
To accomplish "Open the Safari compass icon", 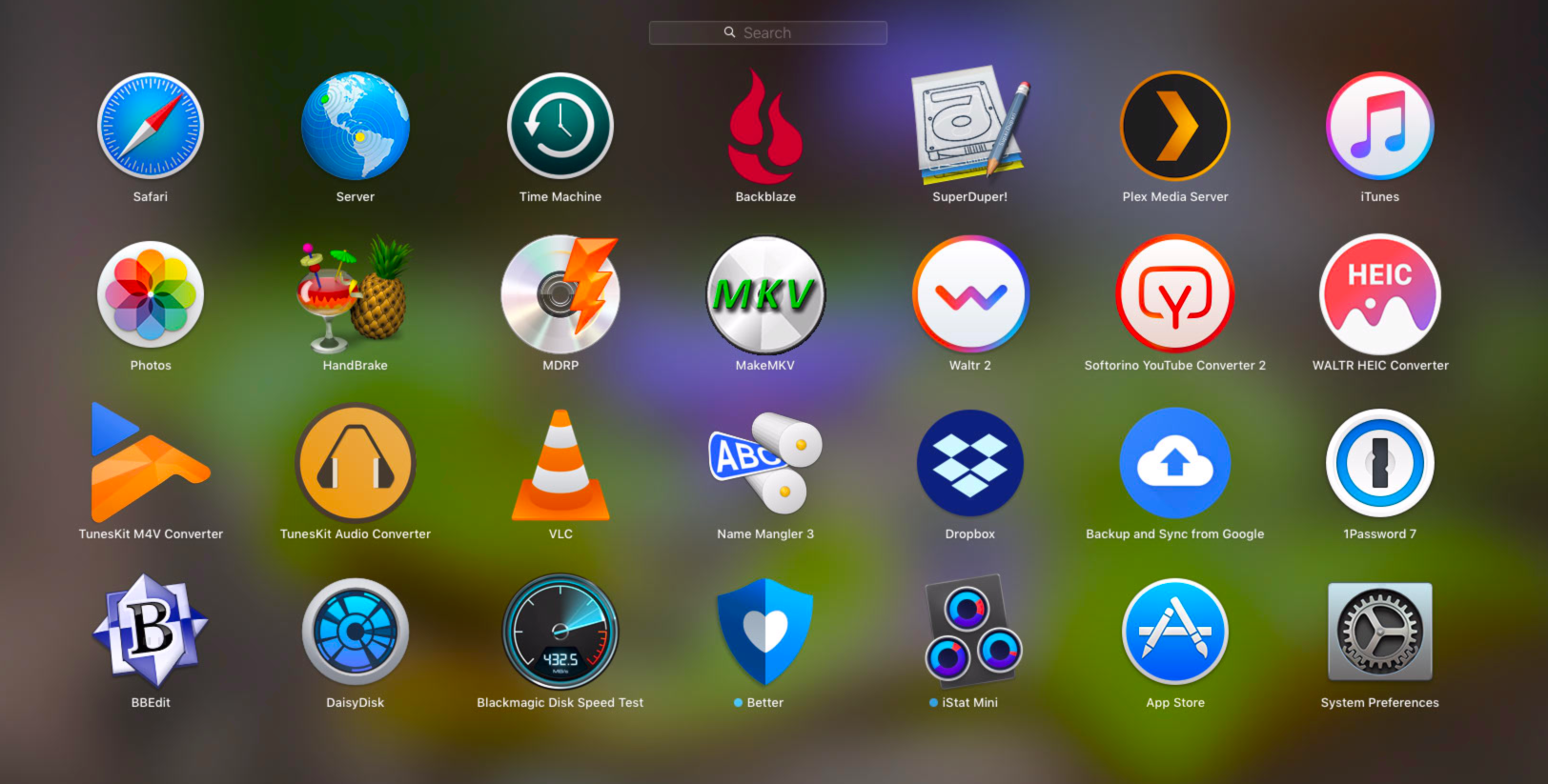I will point(151,126).
